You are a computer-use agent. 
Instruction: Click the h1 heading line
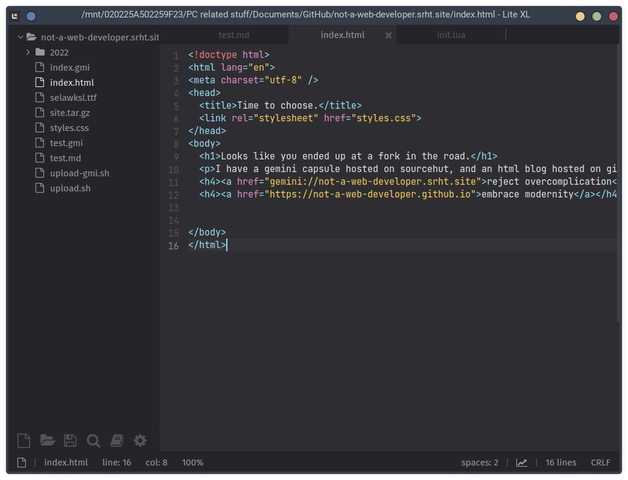[x=348, y=156]
